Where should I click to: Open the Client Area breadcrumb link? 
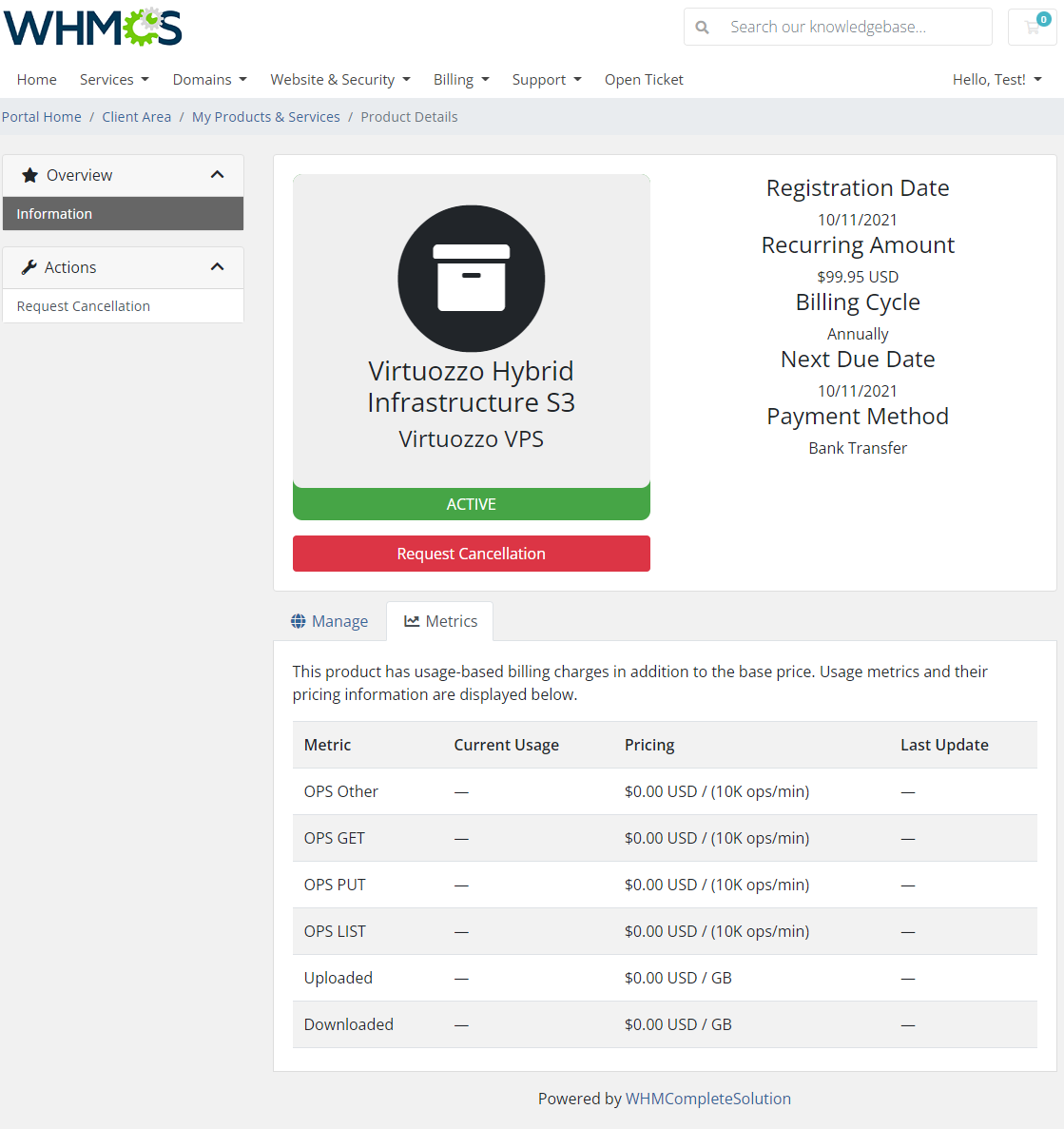click(137, 117)
